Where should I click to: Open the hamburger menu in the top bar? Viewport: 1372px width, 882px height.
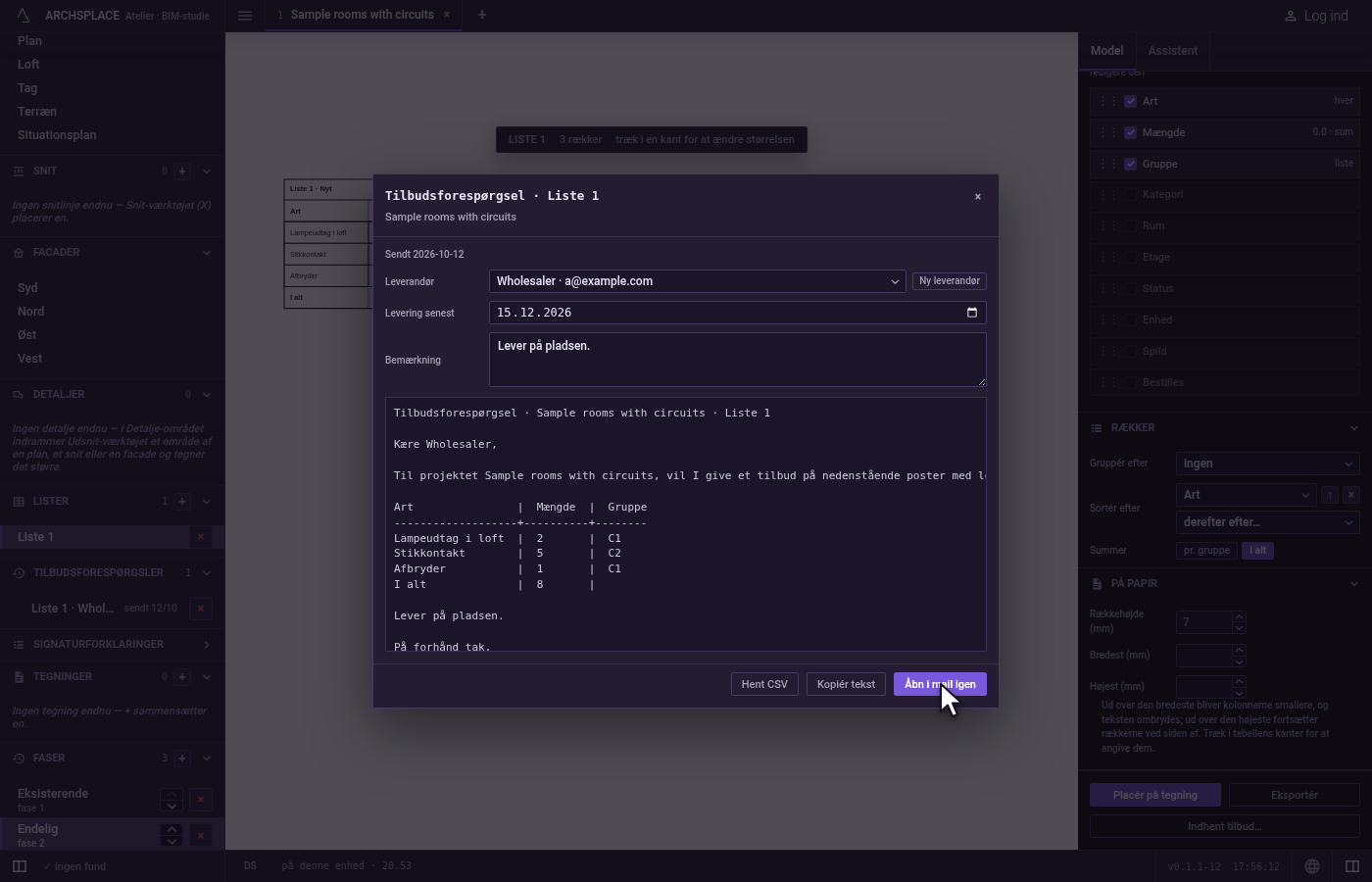click(245, 15)
